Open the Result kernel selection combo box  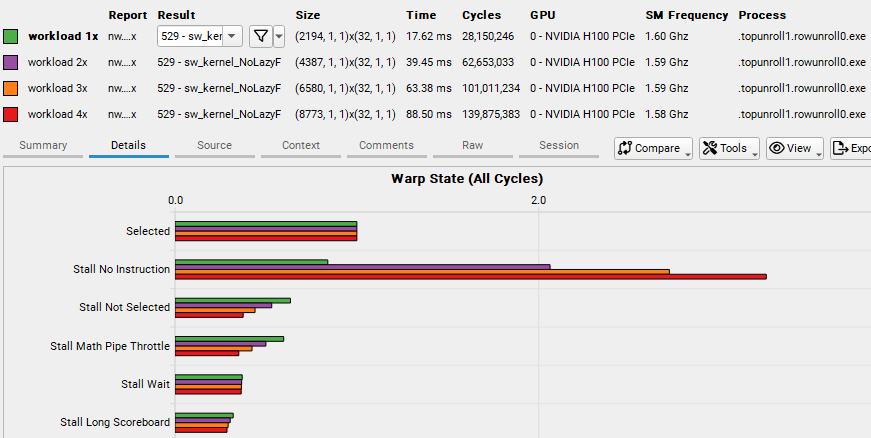[200, 36]
